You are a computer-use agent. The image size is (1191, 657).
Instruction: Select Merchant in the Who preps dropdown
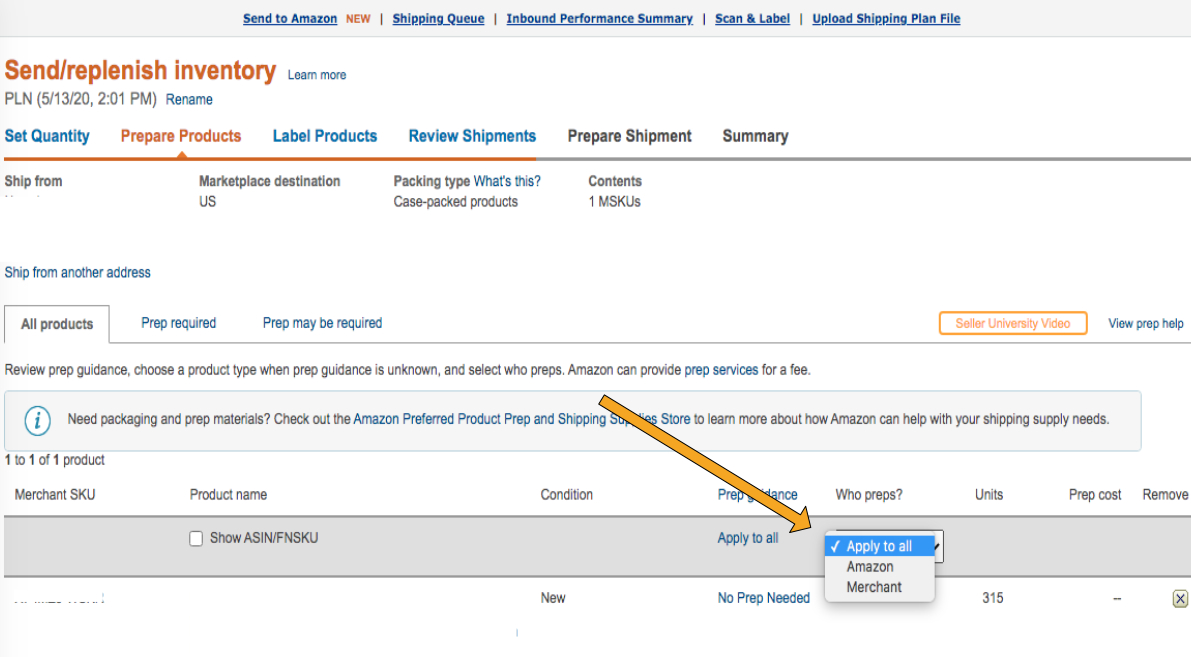point(873,587)
